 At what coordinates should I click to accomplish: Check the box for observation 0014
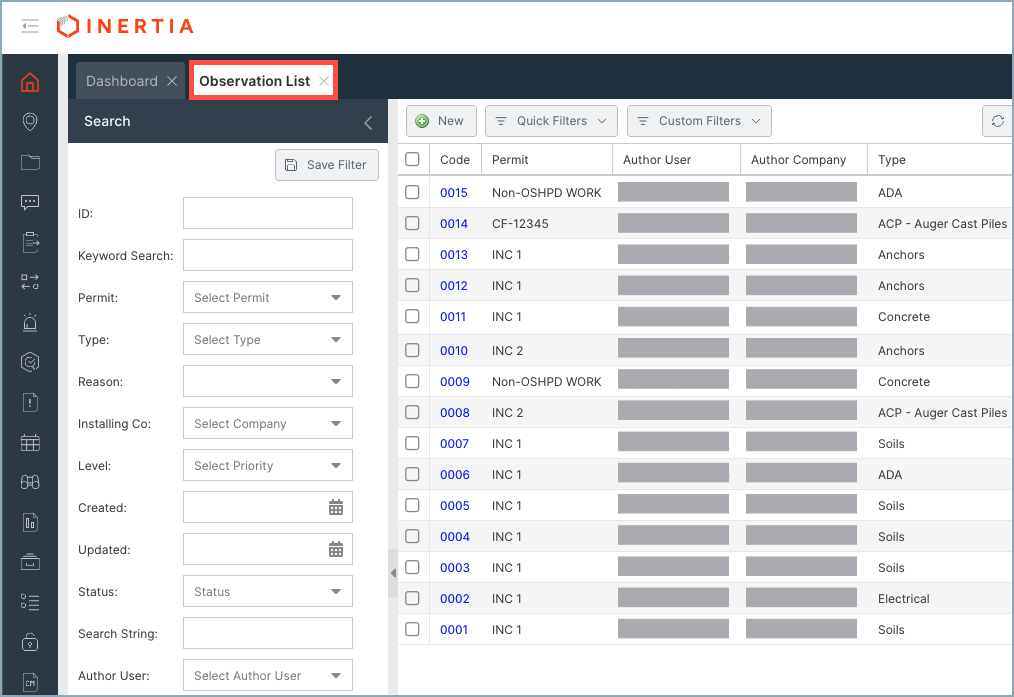[412, 223]
